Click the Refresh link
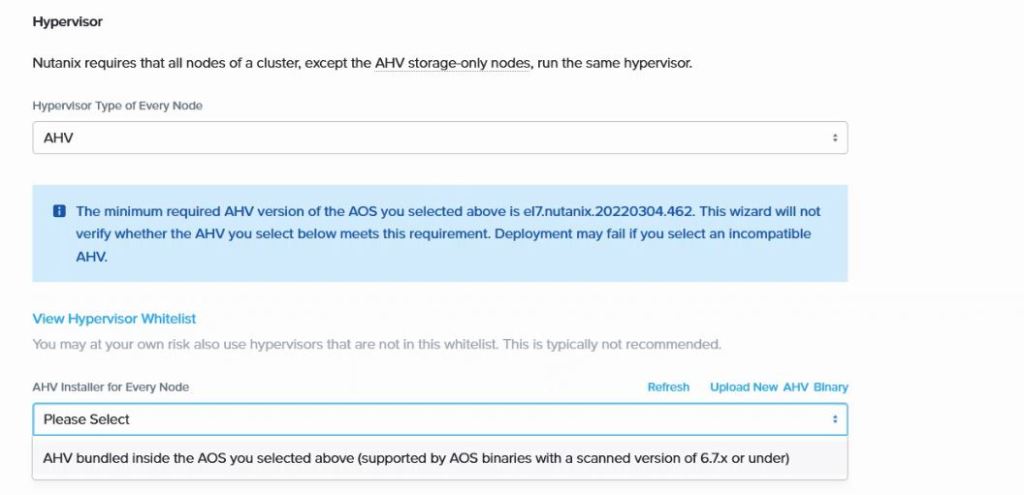1024x495 pixels. [x=668, y=387]
